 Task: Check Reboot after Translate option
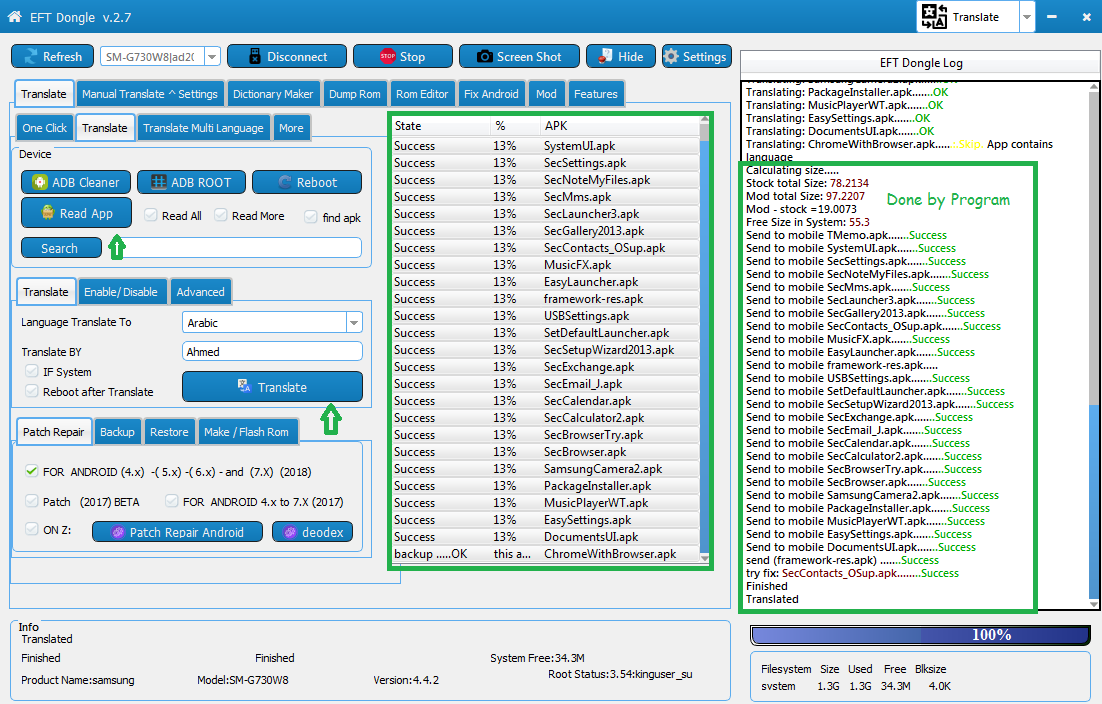pos(32,391)
